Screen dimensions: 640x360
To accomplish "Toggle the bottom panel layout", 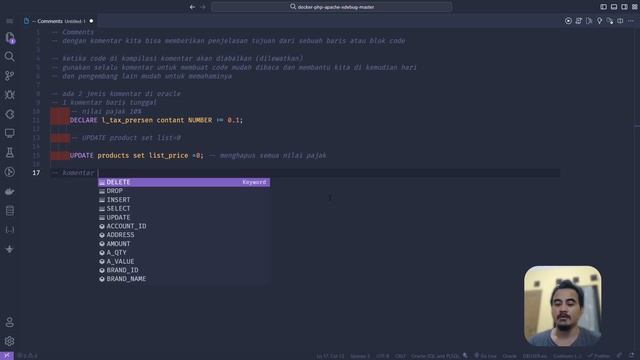I will point(614,7).
